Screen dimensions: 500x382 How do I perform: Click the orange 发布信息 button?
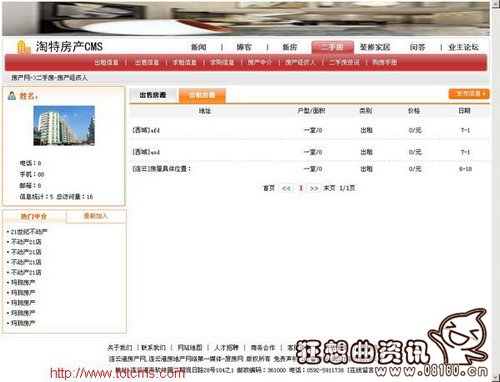(469, 94)
